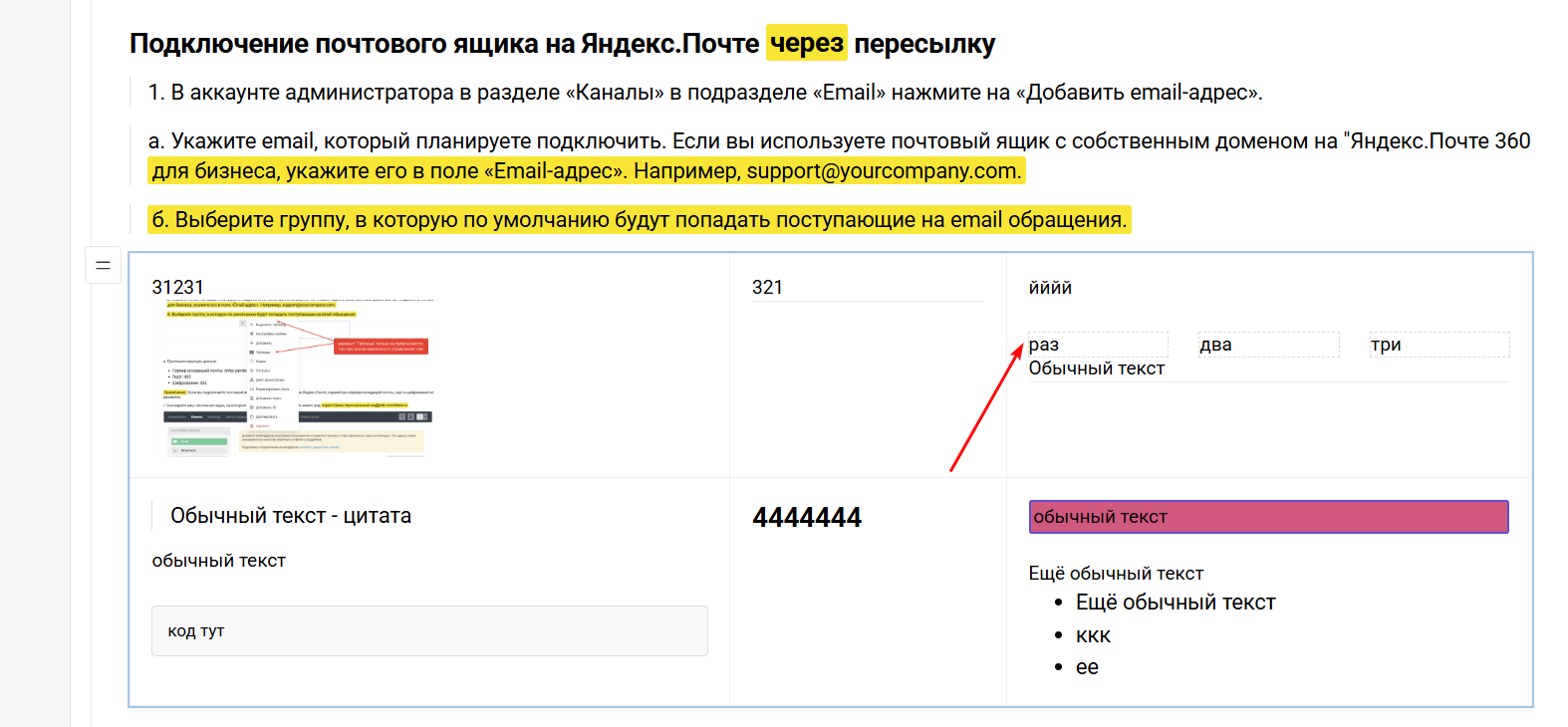Click the nested cell labeled 'раз'

pos(1098,345)
